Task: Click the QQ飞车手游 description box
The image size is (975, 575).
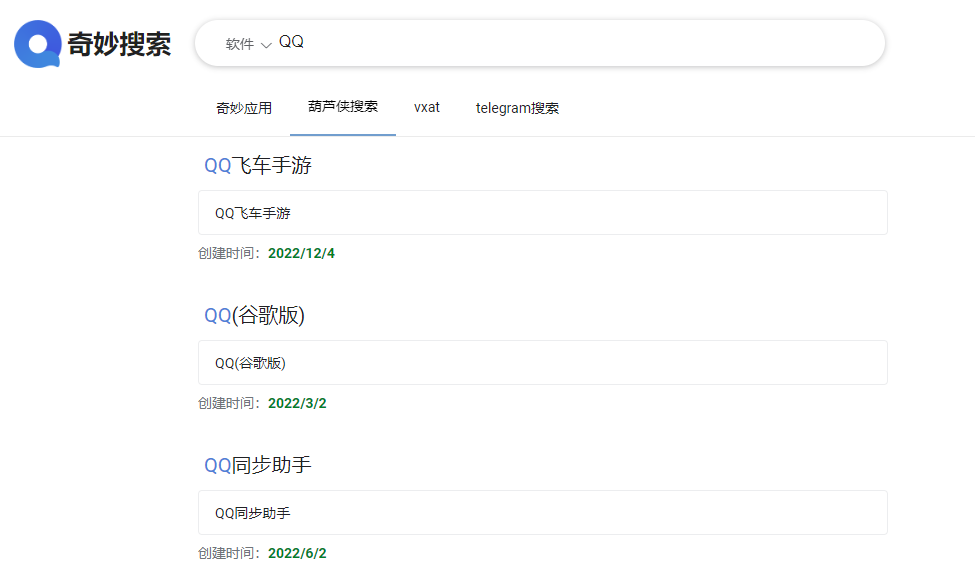Action: [543, 213]
